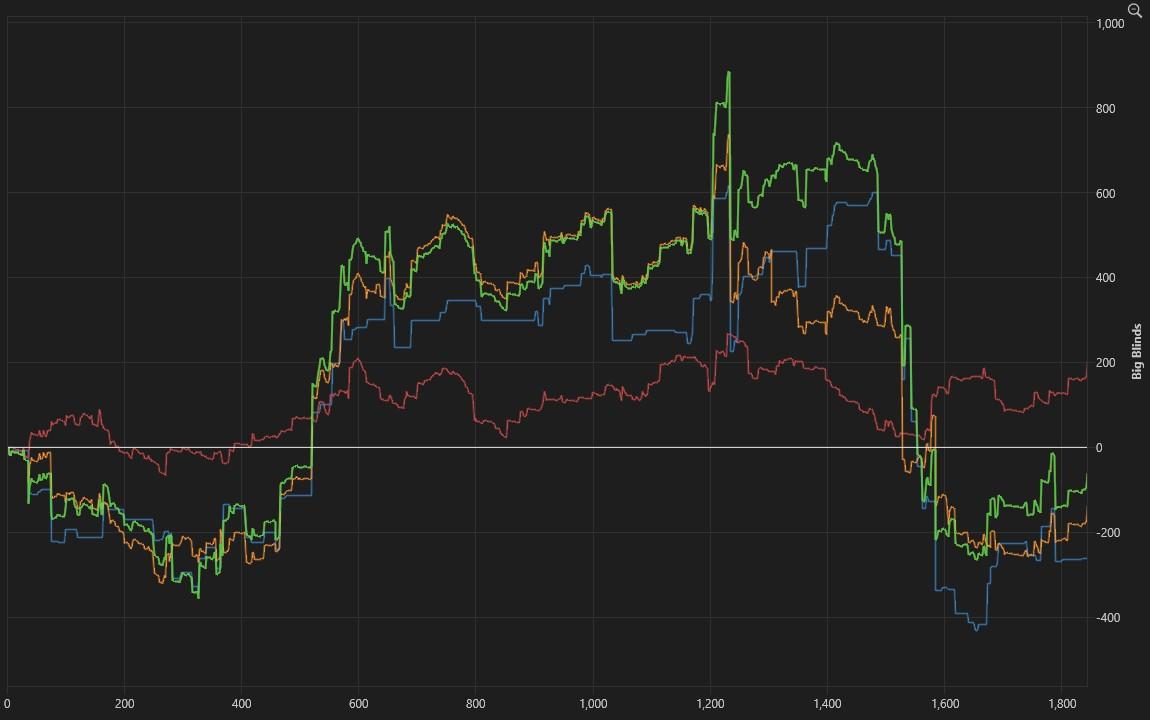This screenshot has width=1150, height=720.
Task: Click the lowest dip of the green line
Action: point(198,597)
